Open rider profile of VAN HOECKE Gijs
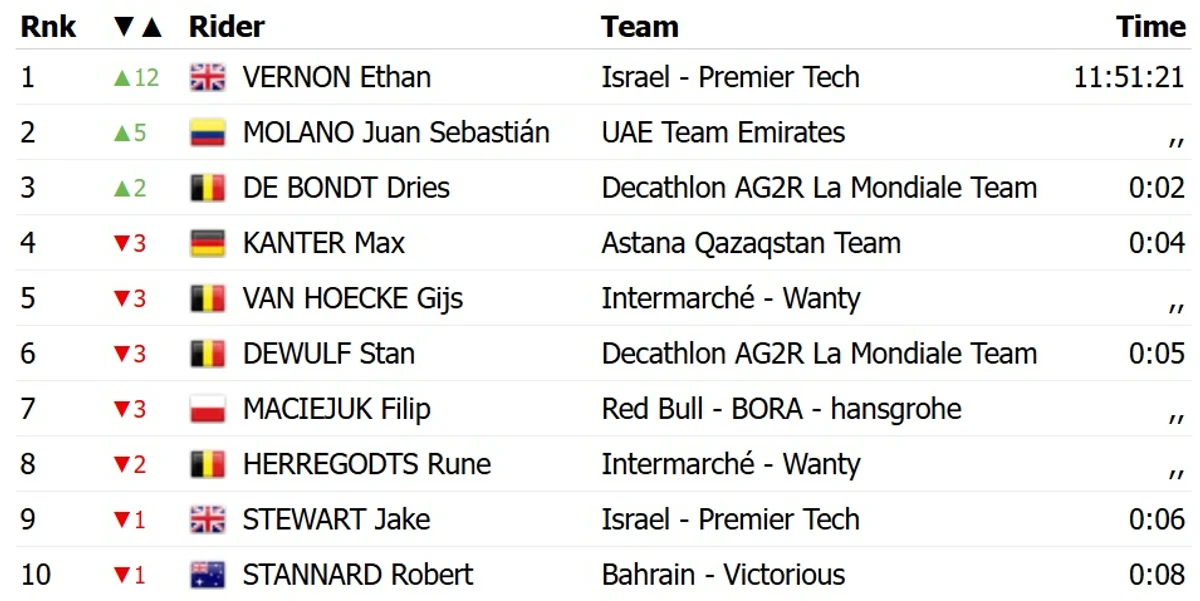Image resolution: width=1200 pixels, height=601 pixels. pos(353,299)
